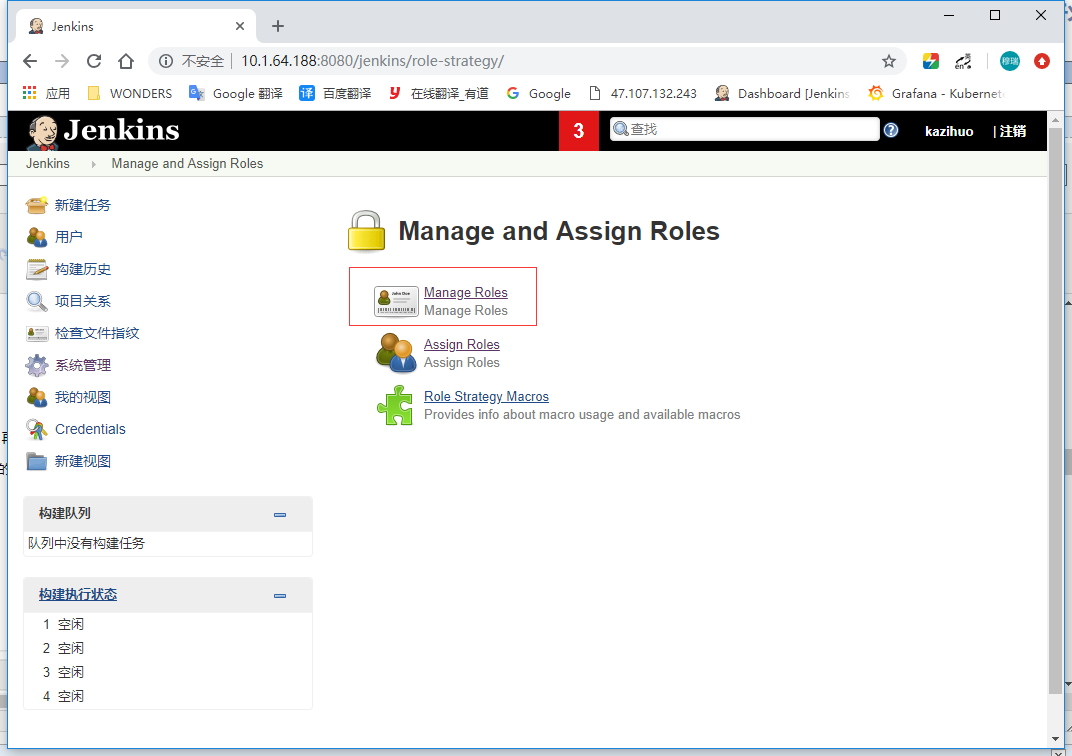
Task: Click the 系统管理 gear icon
Action: 37,365
